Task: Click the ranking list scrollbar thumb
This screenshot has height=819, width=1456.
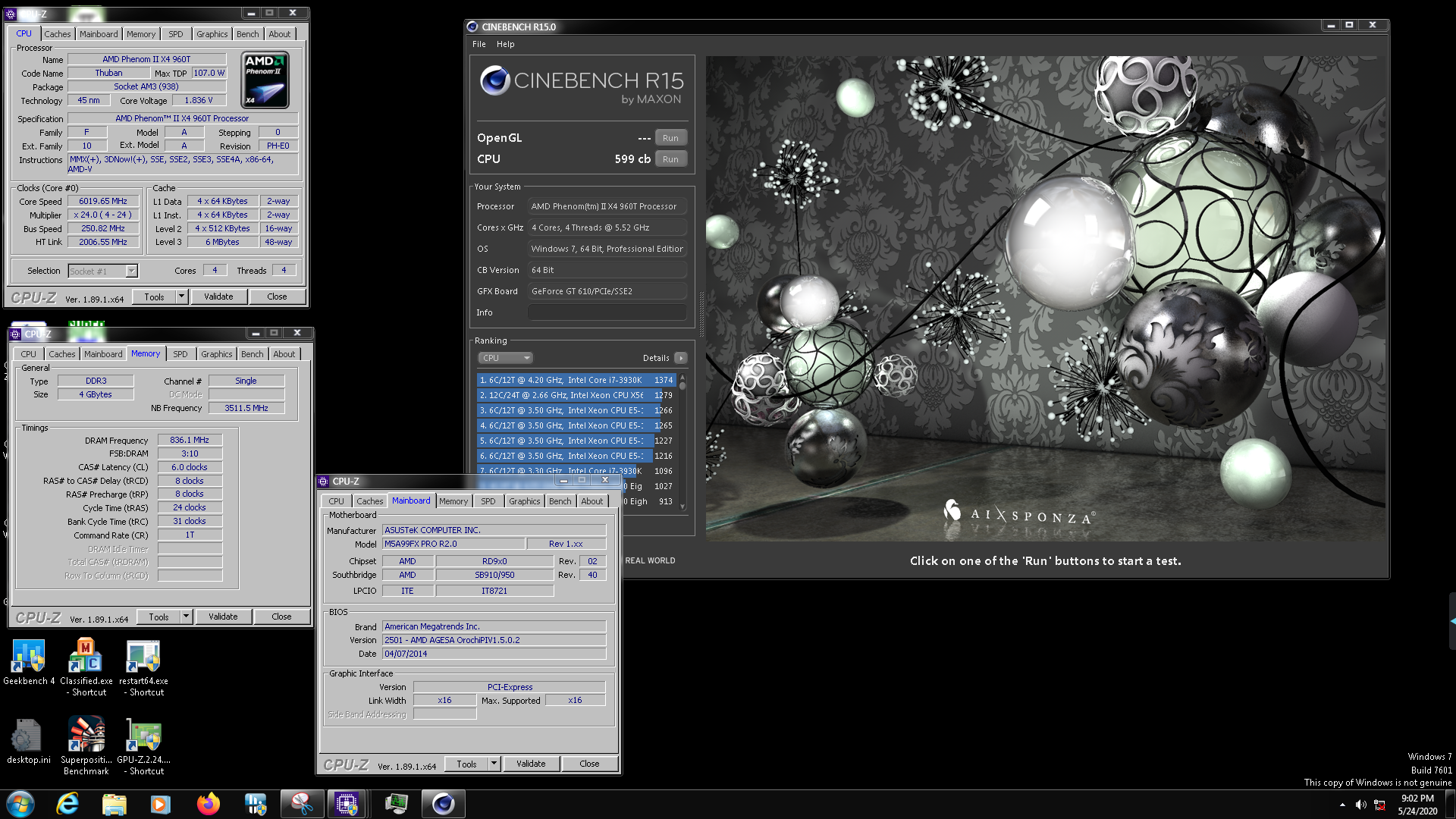Action: 682,387
